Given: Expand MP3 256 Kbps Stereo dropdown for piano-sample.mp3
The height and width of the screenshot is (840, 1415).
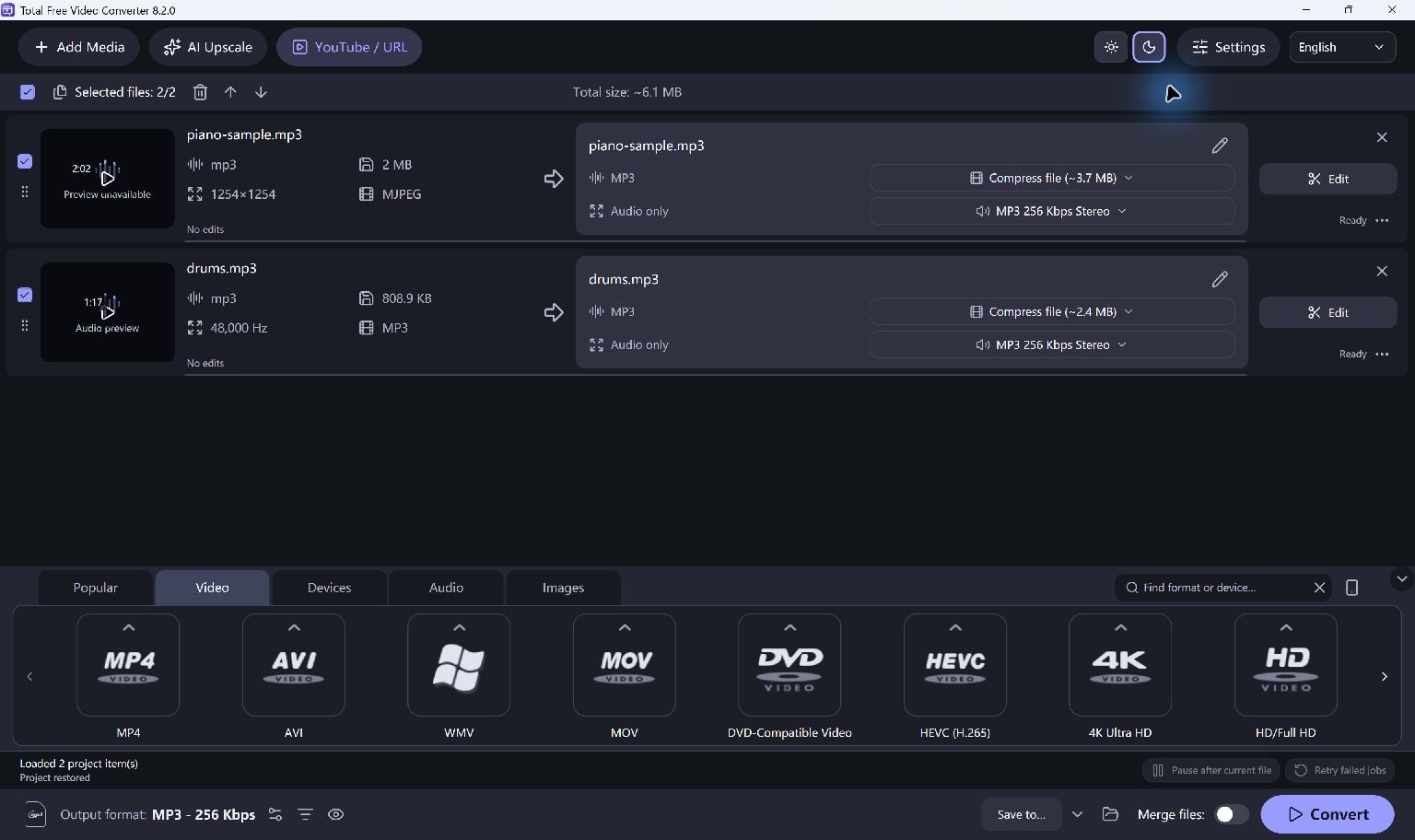Looking at the screenshot, I should tap(1052, 211).
